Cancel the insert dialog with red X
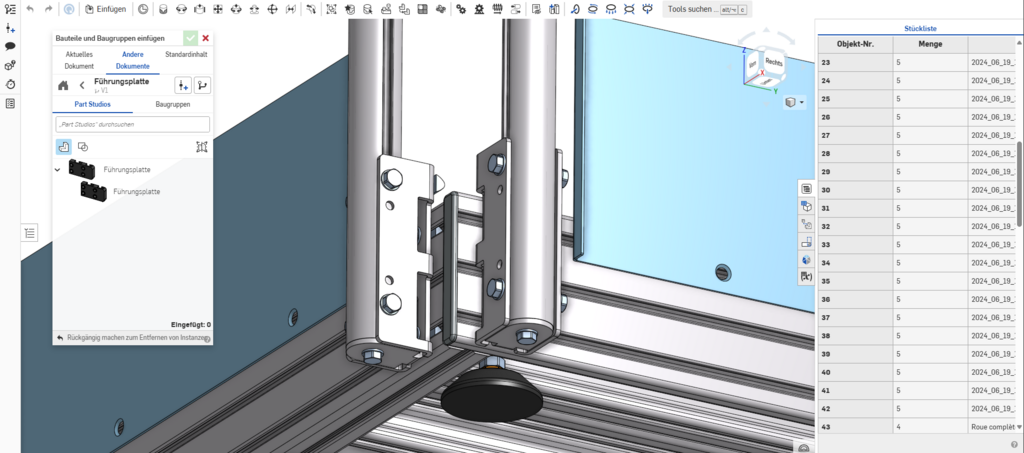This screenshot has height=453, width=1024. 205,38
